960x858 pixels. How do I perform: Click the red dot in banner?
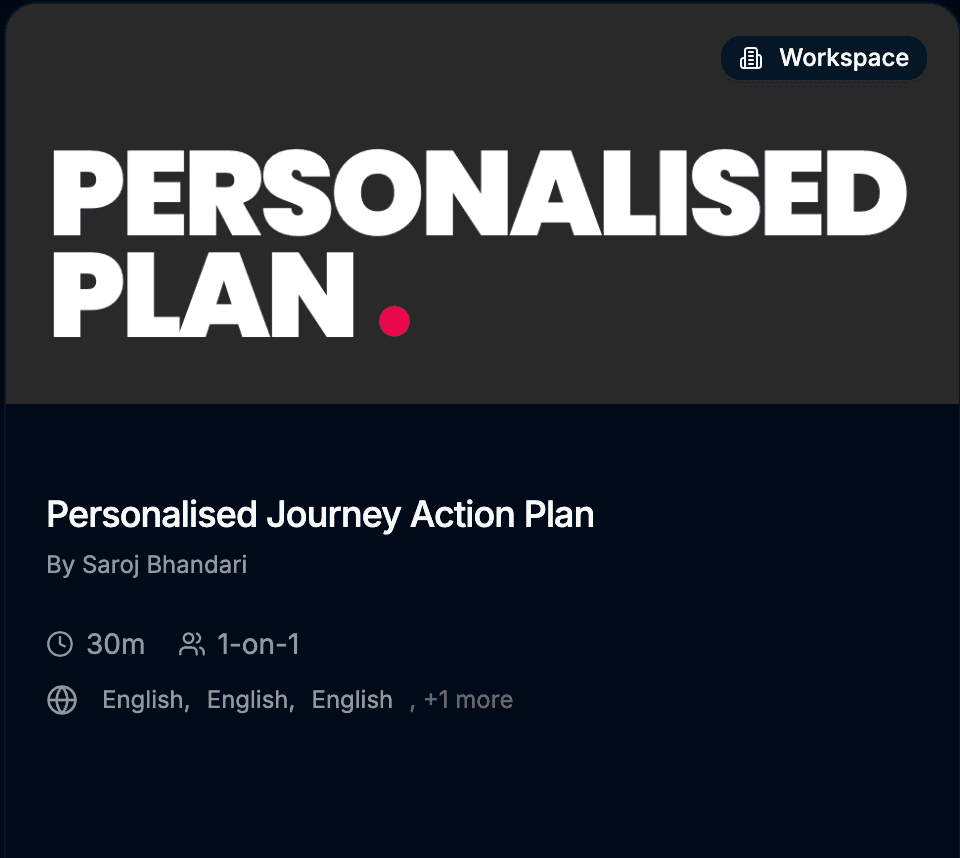pos(395,321)
